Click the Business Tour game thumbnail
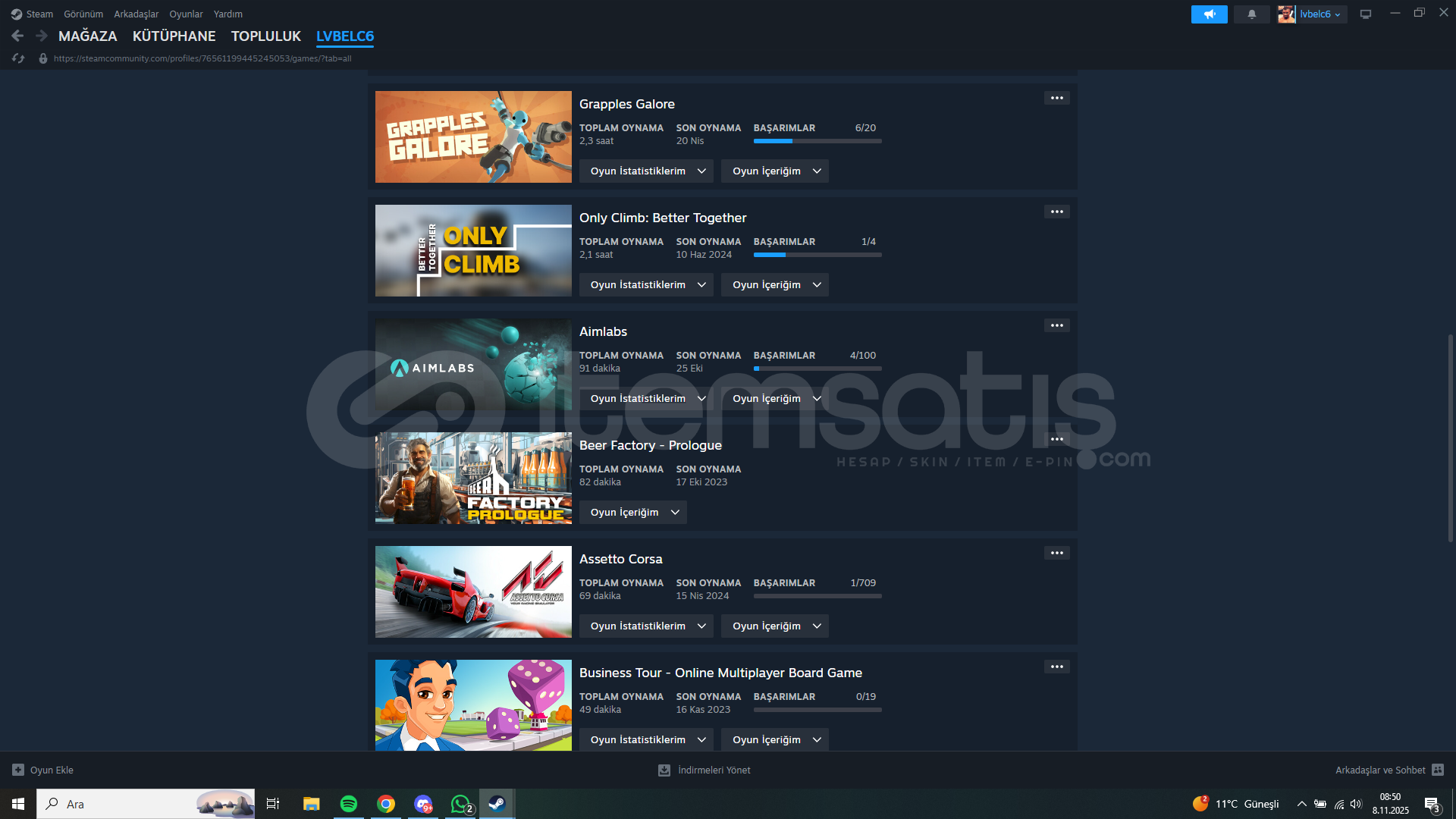Screen dimensions: 1456x819 (473, 705)
